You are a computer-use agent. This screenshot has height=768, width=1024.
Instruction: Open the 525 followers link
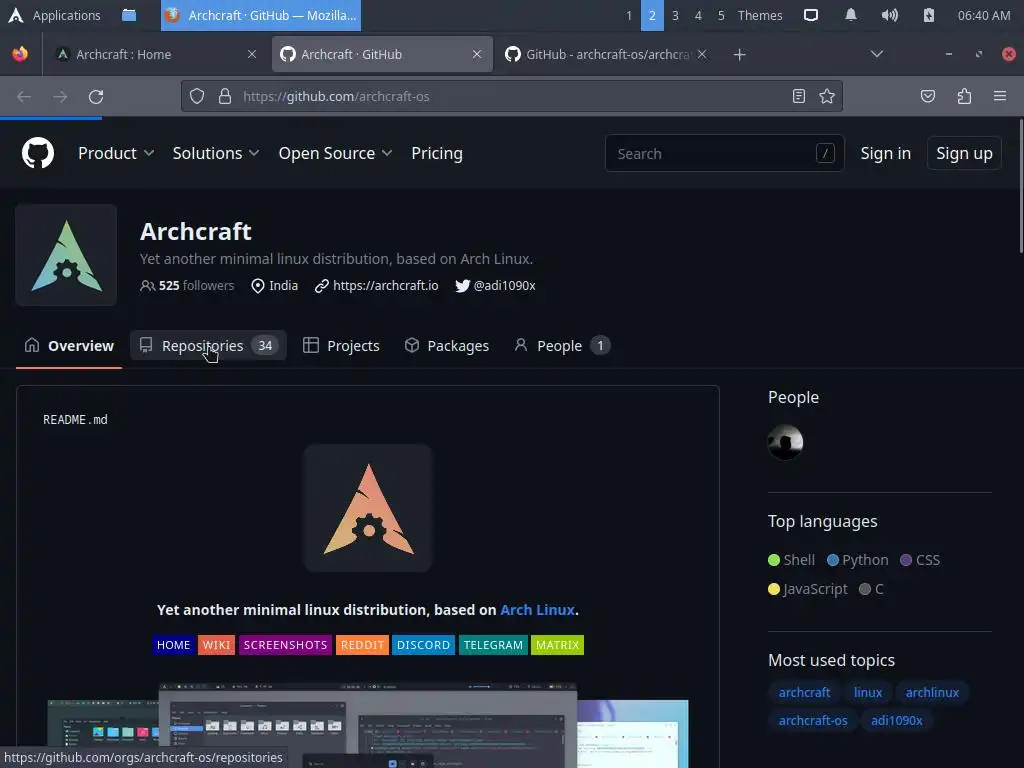(x=187, y=285)
